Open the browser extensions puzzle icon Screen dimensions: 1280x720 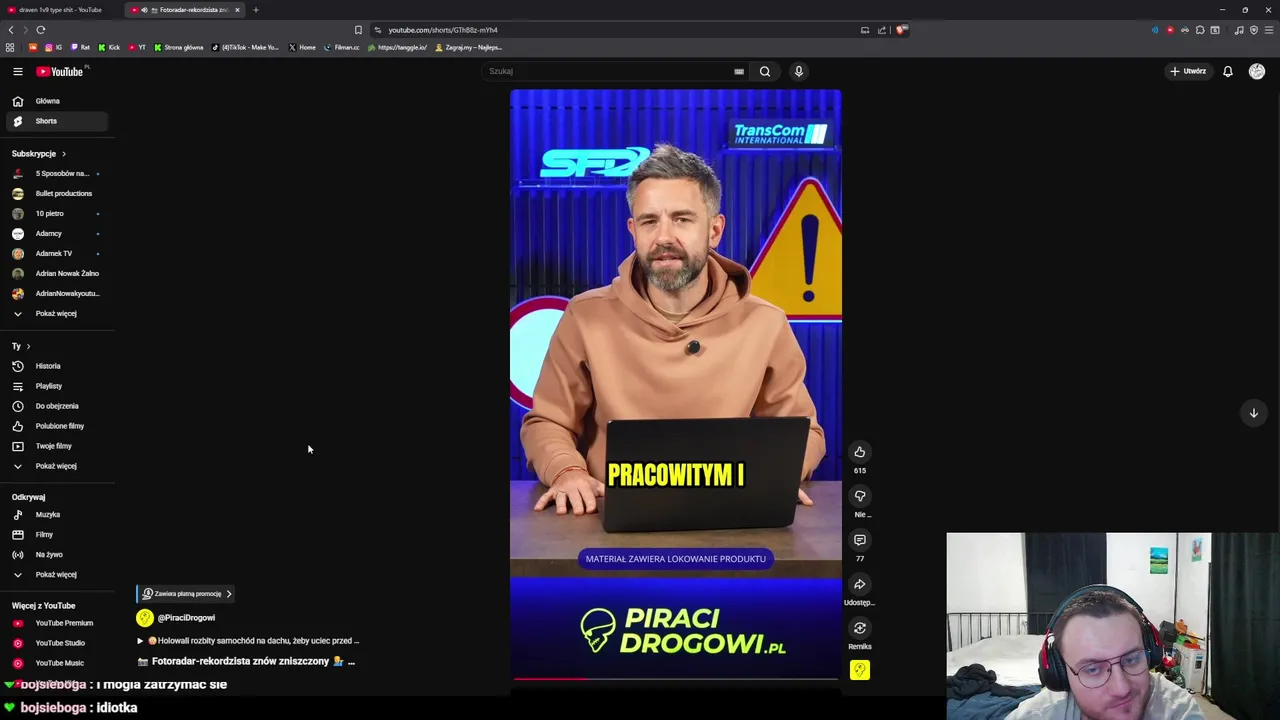[1200, 30]
